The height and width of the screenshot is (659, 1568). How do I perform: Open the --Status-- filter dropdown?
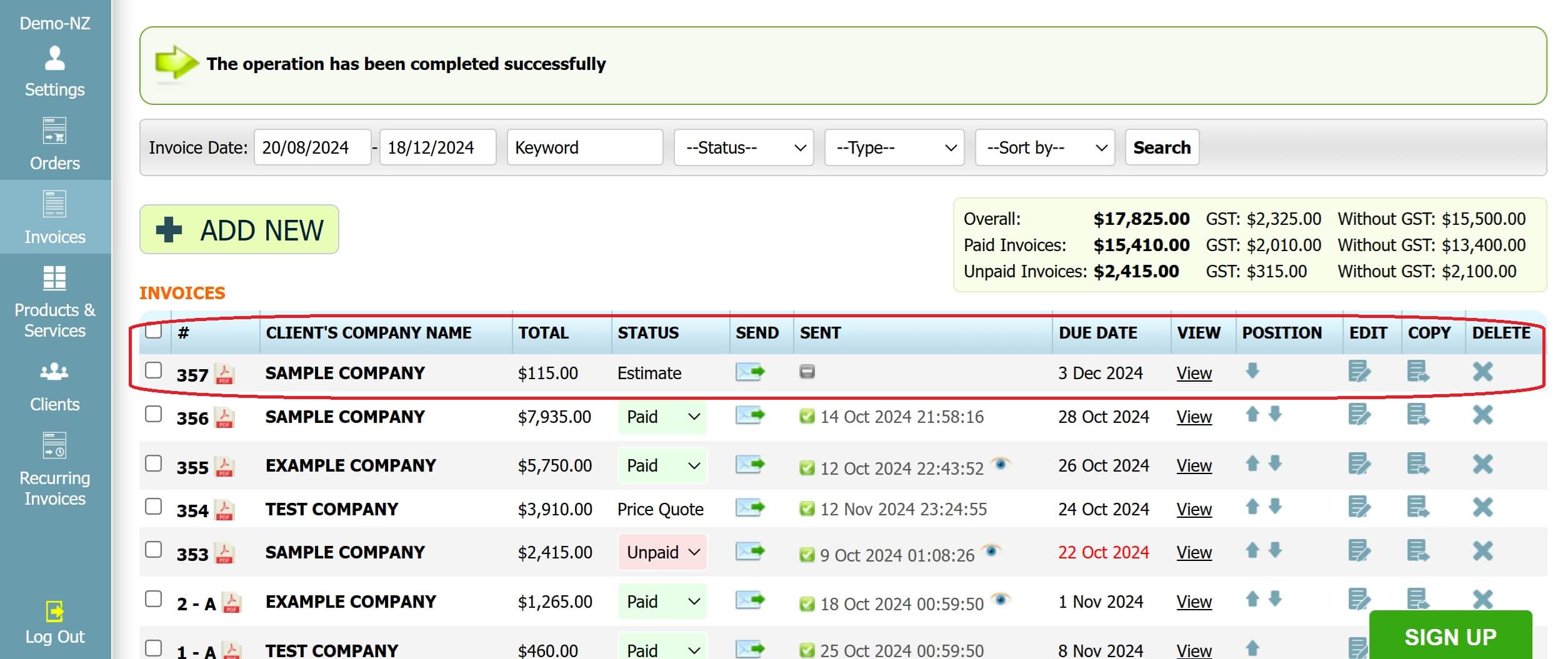[744, 147]
